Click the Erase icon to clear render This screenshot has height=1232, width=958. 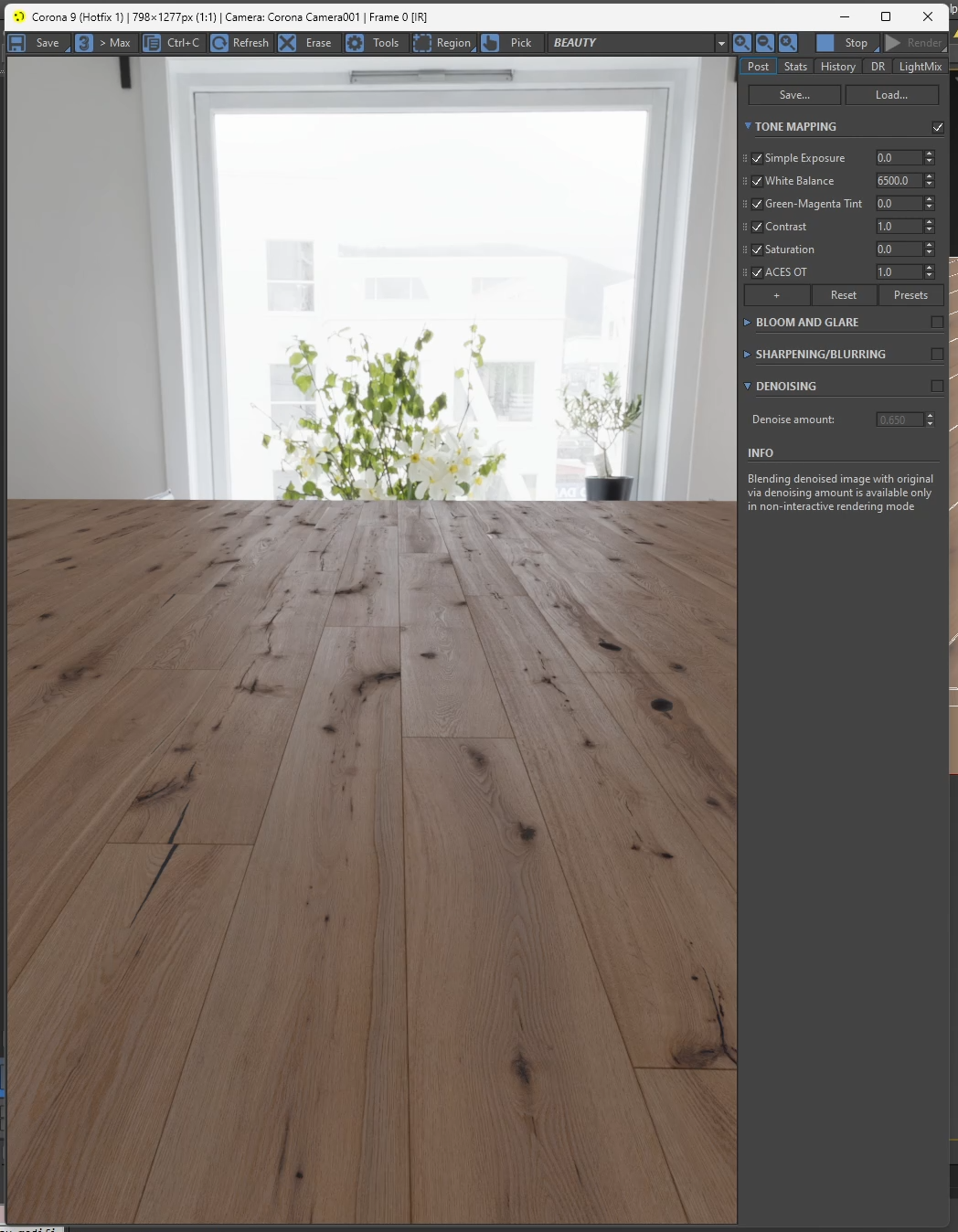(x=287, y=43)
